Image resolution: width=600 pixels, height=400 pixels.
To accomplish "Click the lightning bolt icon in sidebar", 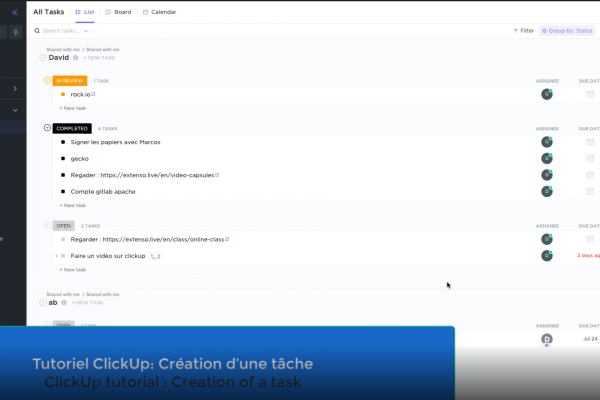I will coord(16,32).
